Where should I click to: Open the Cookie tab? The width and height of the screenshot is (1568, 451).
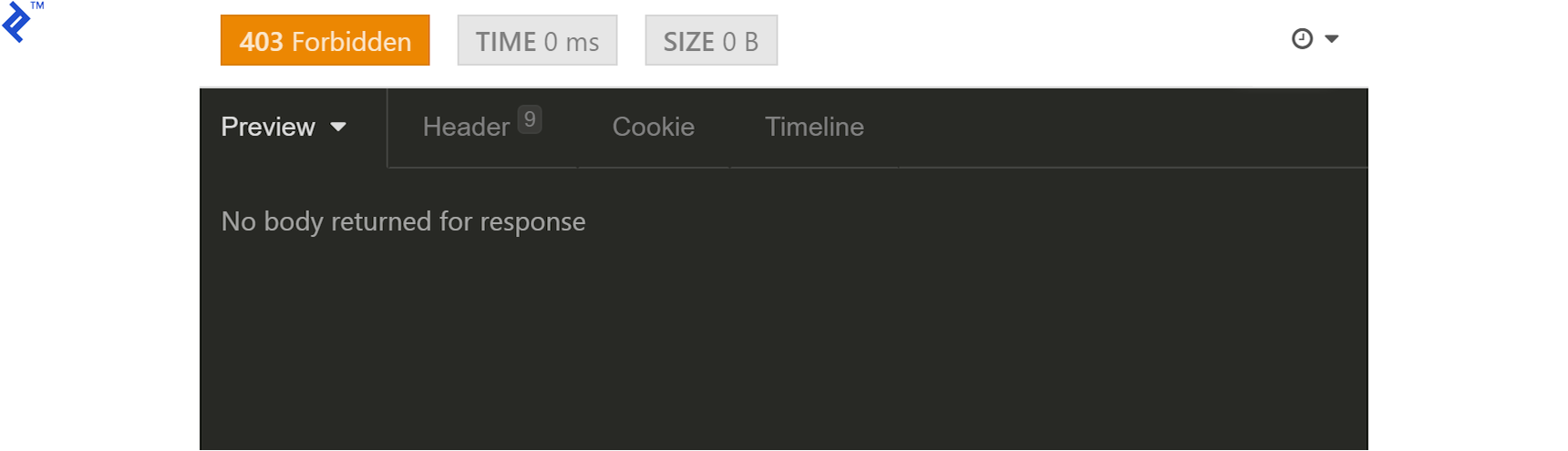tap(653, 127)
